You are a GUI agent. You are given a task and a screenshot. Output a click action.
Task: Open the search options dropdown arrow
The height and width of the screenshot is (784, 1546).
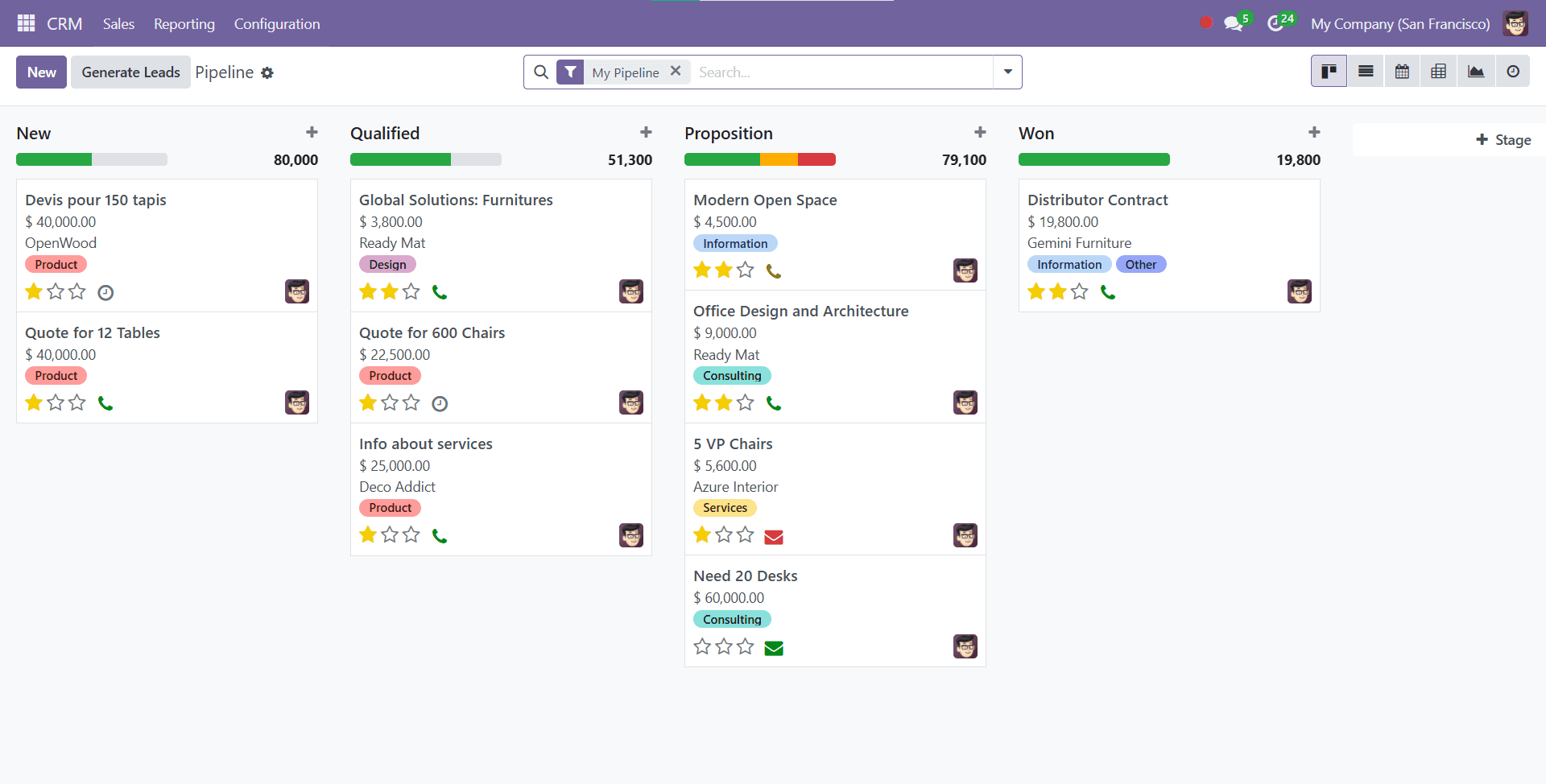(x=1007, y=72)
